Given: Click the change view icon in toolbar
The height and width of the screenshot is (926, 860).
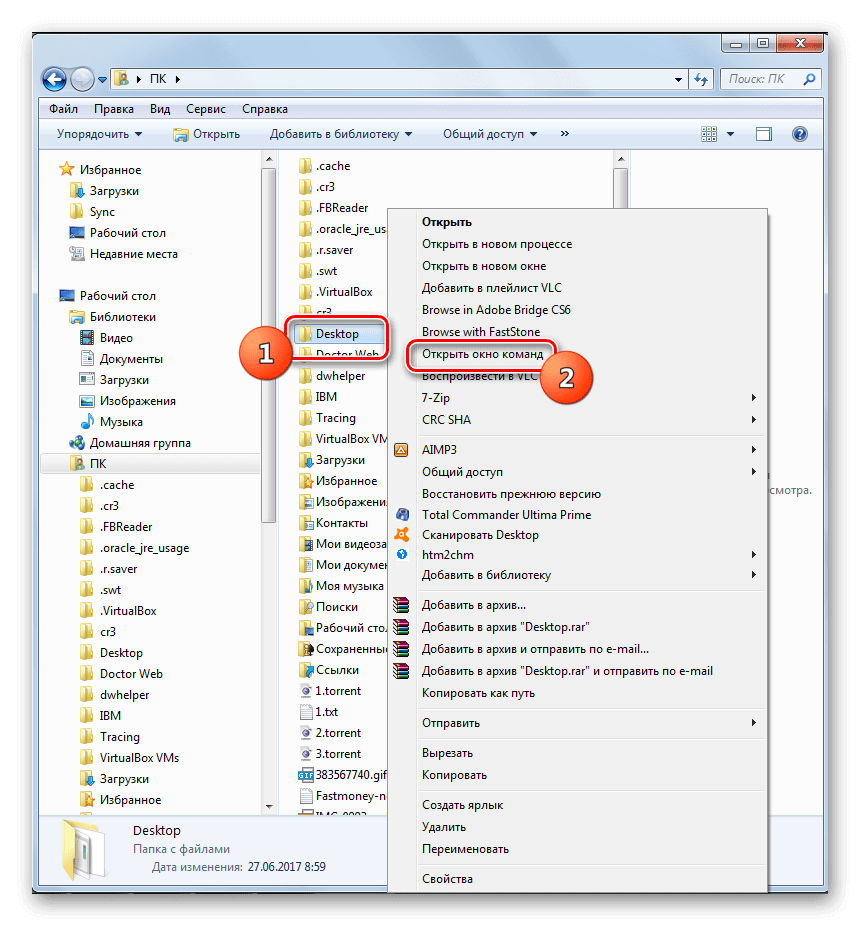Looking at the screenshot, I should click(710, 134).
